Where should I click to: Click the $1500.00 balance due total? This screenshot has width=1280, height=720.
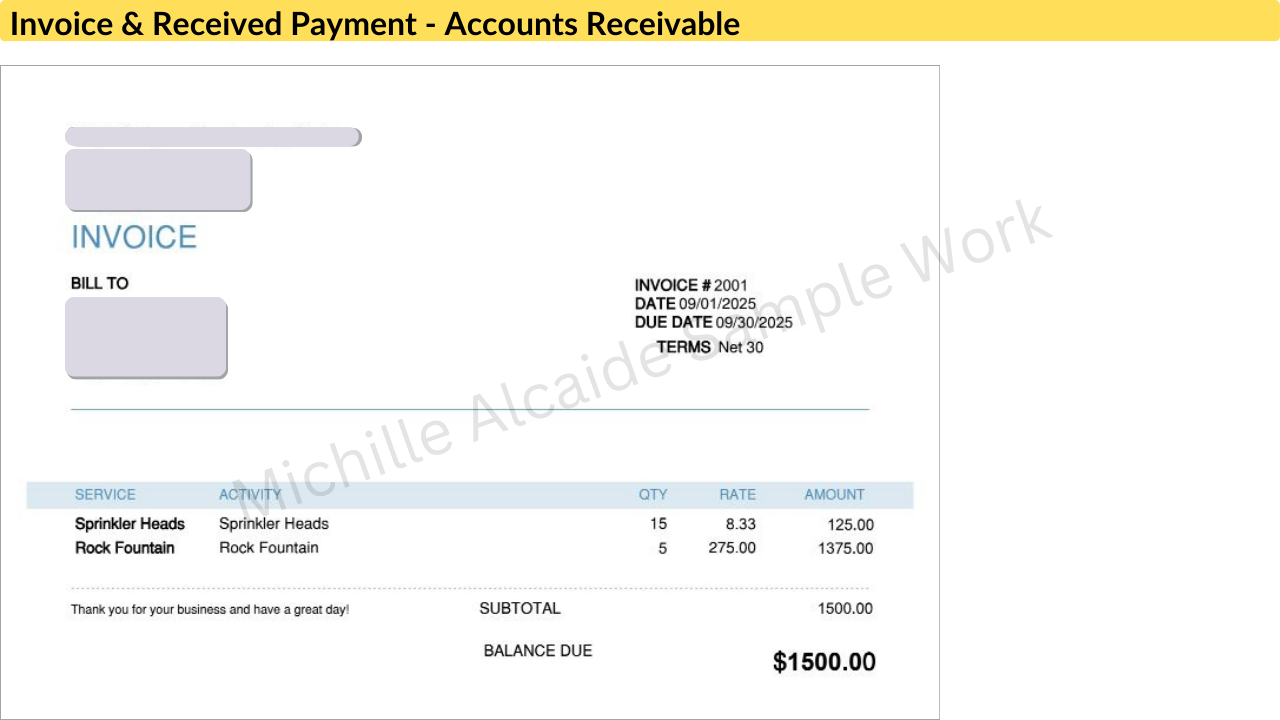pos(824,662)
